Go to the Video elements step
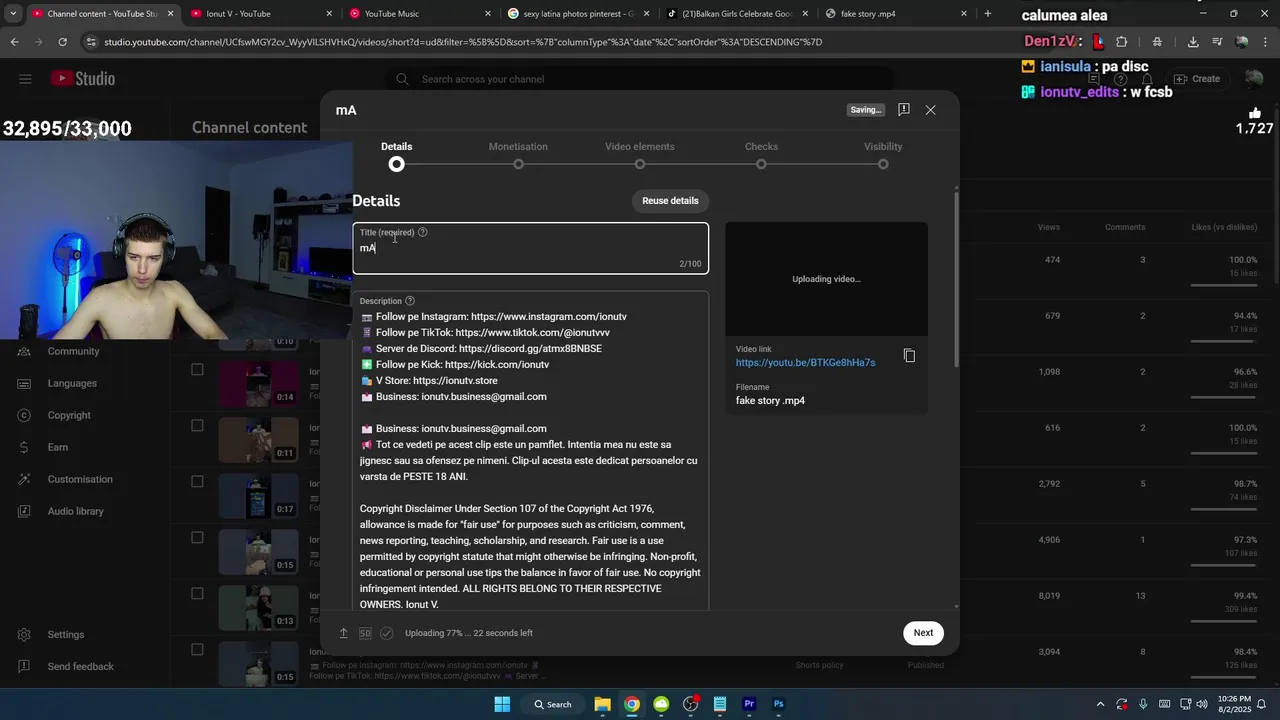This screenshot has height=720, width=1280. click(640, 155)
